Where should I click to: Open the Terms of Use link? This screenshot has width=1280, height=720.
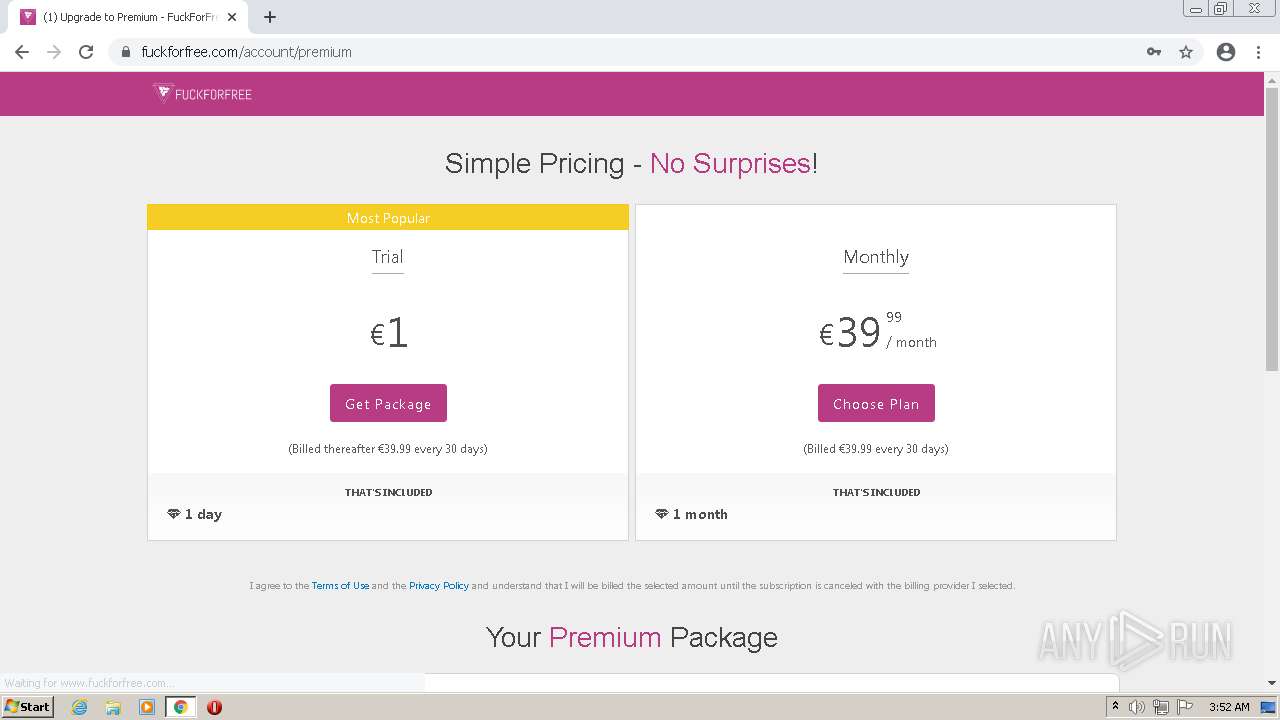[340, 586]
